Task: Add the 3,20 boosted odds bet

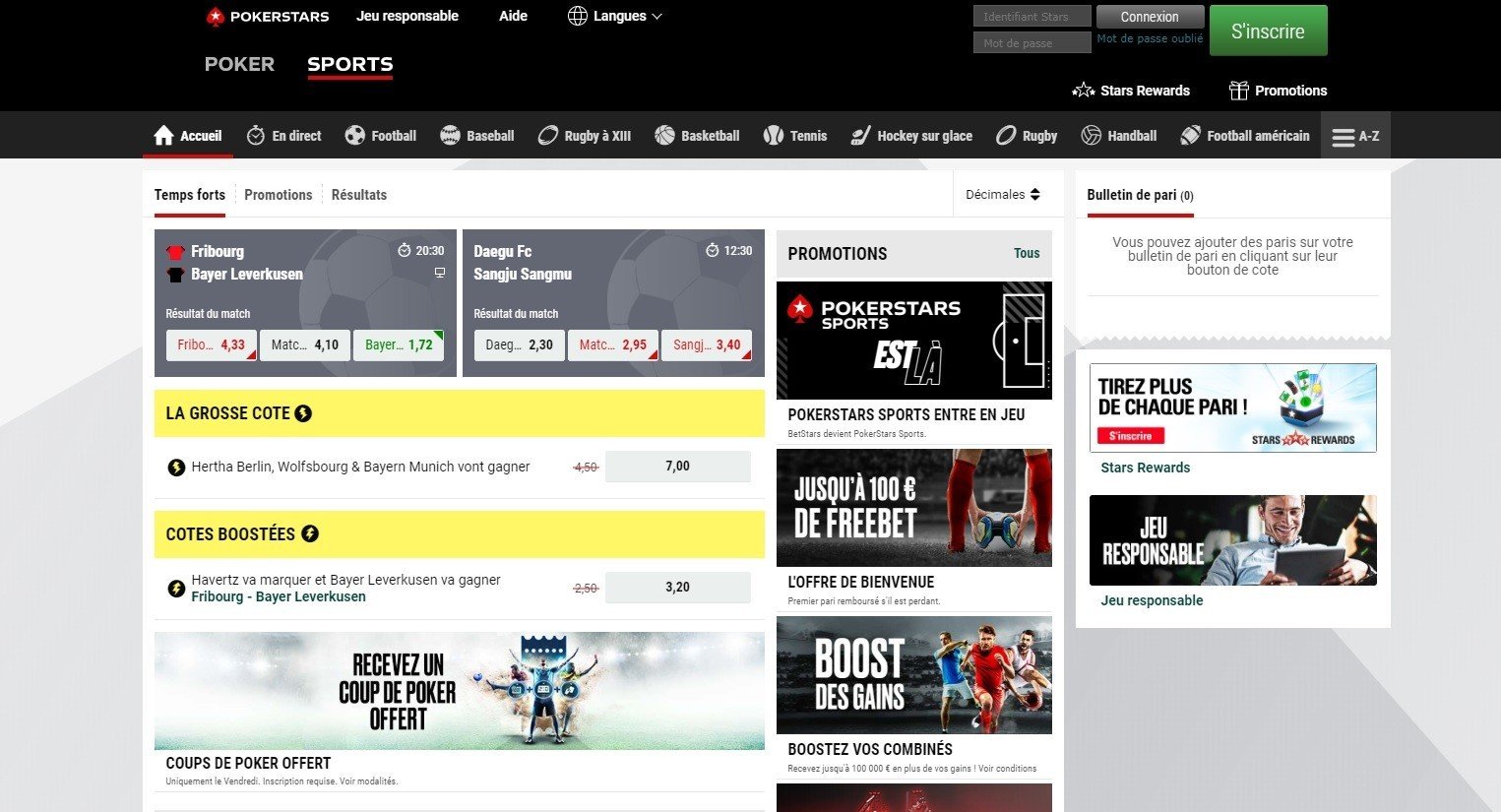Action: tap(678, 588)
